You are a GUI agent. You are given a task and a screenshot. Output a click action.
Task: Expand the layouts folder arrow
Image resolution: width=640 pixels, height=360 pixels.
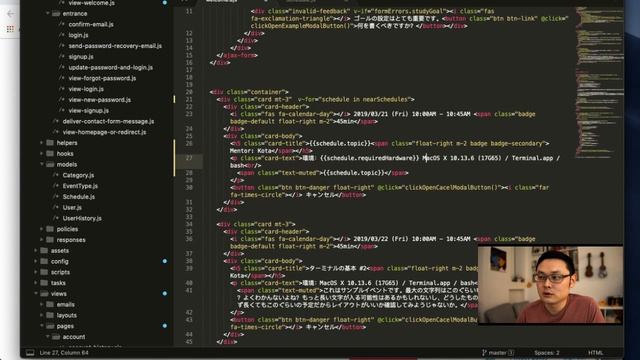[42, 315]
